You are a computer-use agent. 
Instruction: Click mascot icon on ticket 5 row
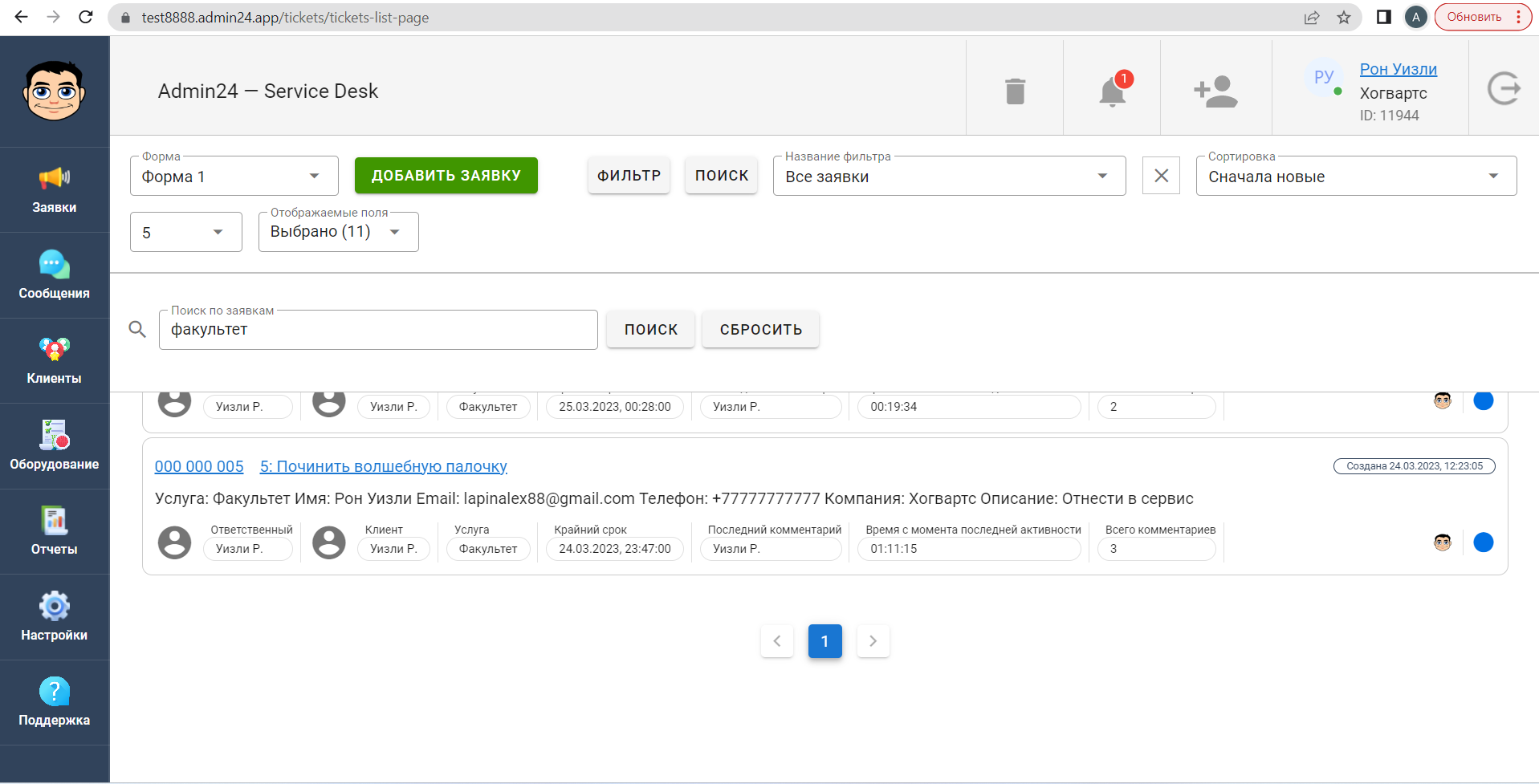pyautogui.click(x=1443, y=542)
